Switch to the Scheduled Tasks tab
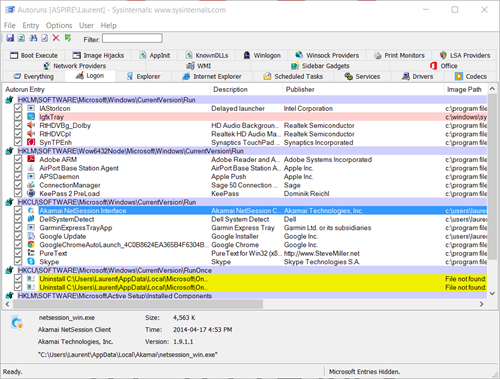This screenshot has height=379, width=500. click(294, 76)
